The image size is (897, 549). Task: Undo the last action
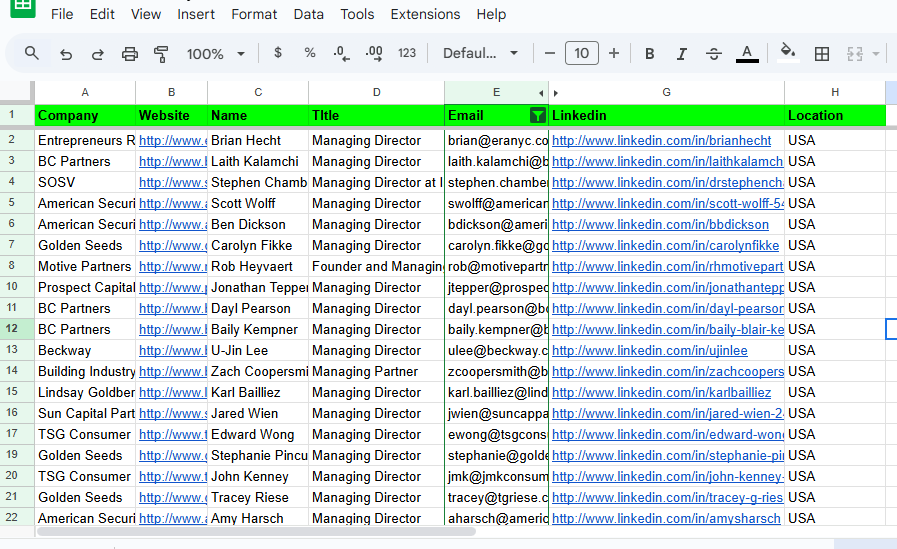tap(66, 54)
